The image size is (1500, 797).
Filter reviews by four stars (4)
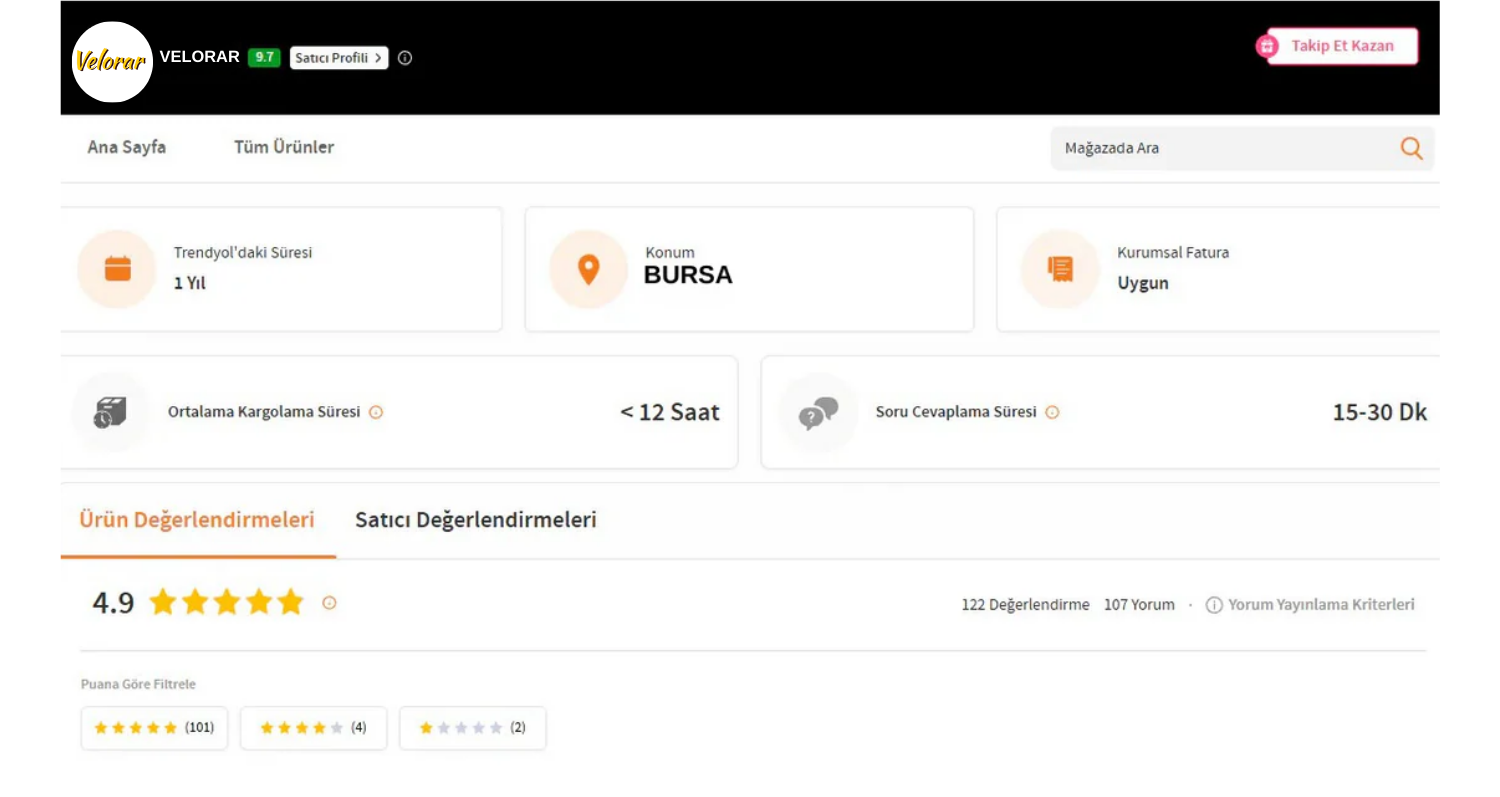(x=313, y=728)
